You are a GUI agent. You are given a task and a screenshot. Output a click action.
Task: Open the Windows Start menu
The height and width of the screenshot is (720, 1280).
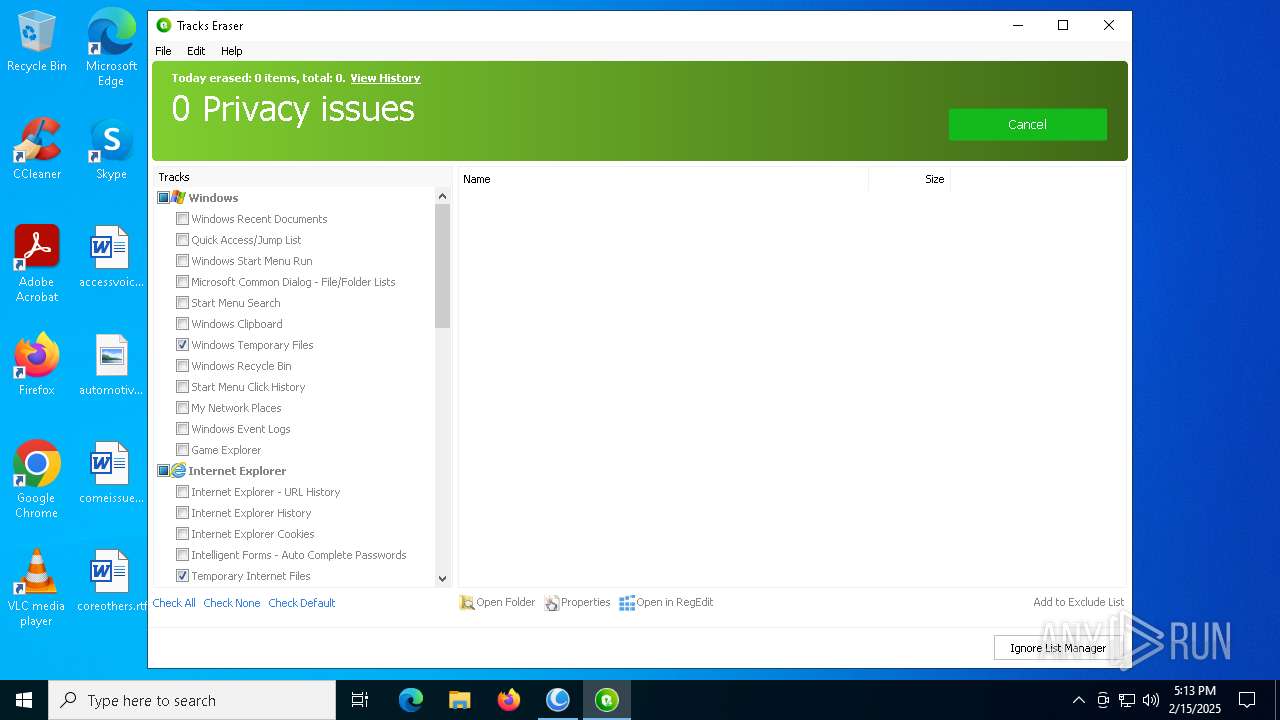(x=24, y=700)
